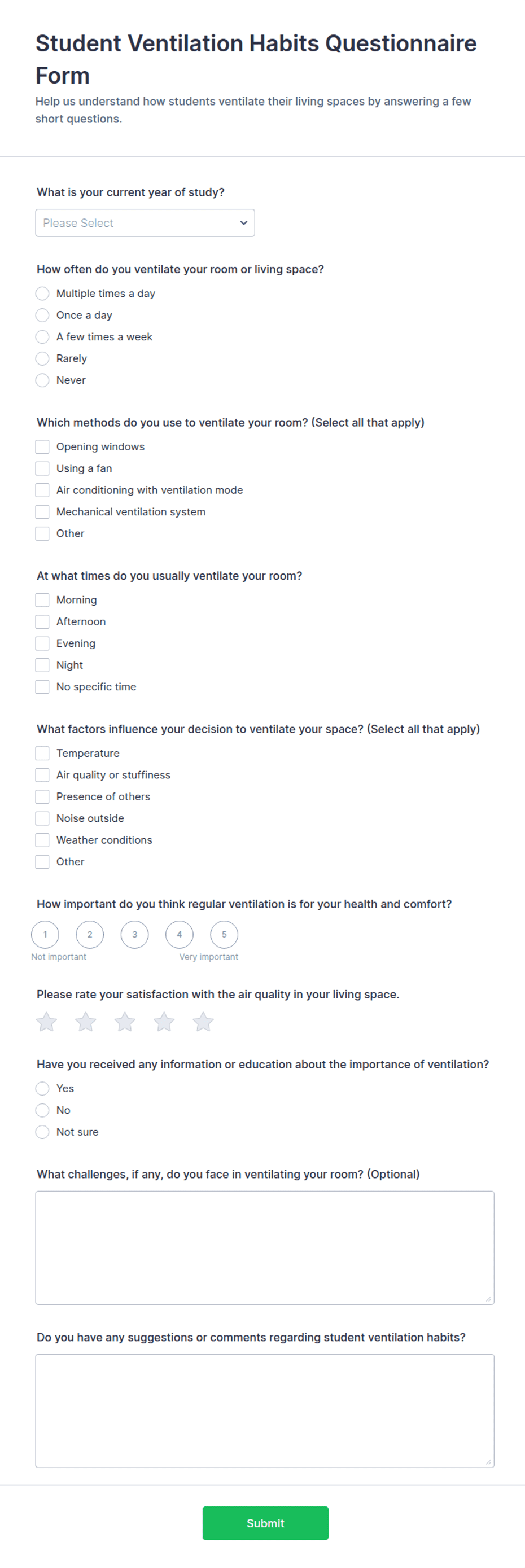Give a four-star air quality rating
The image size is (525, 1568).
(164, 1022)
